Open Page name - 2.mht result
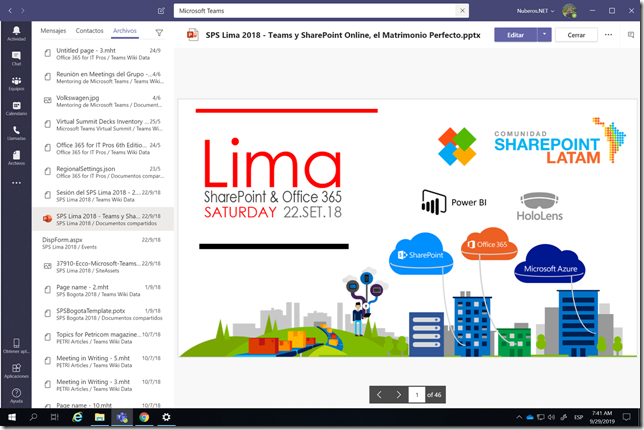 [x=103, y=290]
